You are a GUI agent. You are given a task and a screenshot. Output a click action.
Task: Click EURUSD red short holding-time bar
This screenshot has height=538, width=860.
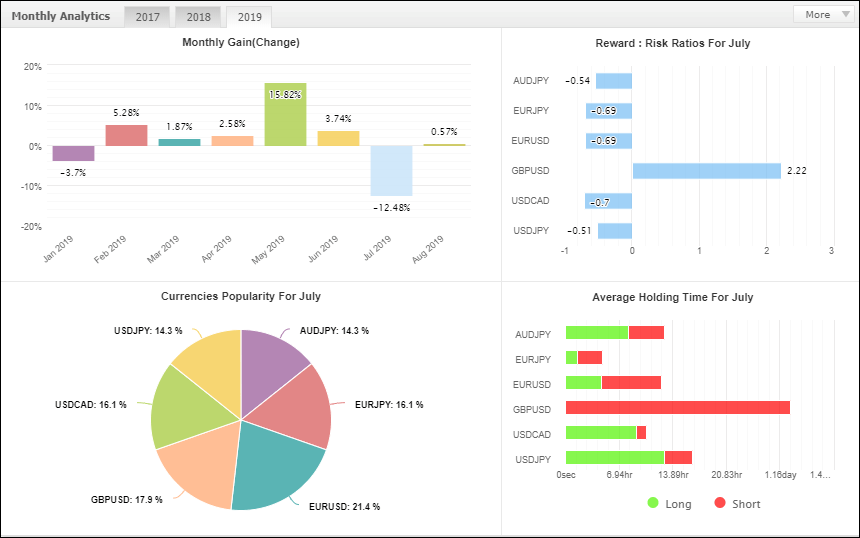tap(631, 382)
